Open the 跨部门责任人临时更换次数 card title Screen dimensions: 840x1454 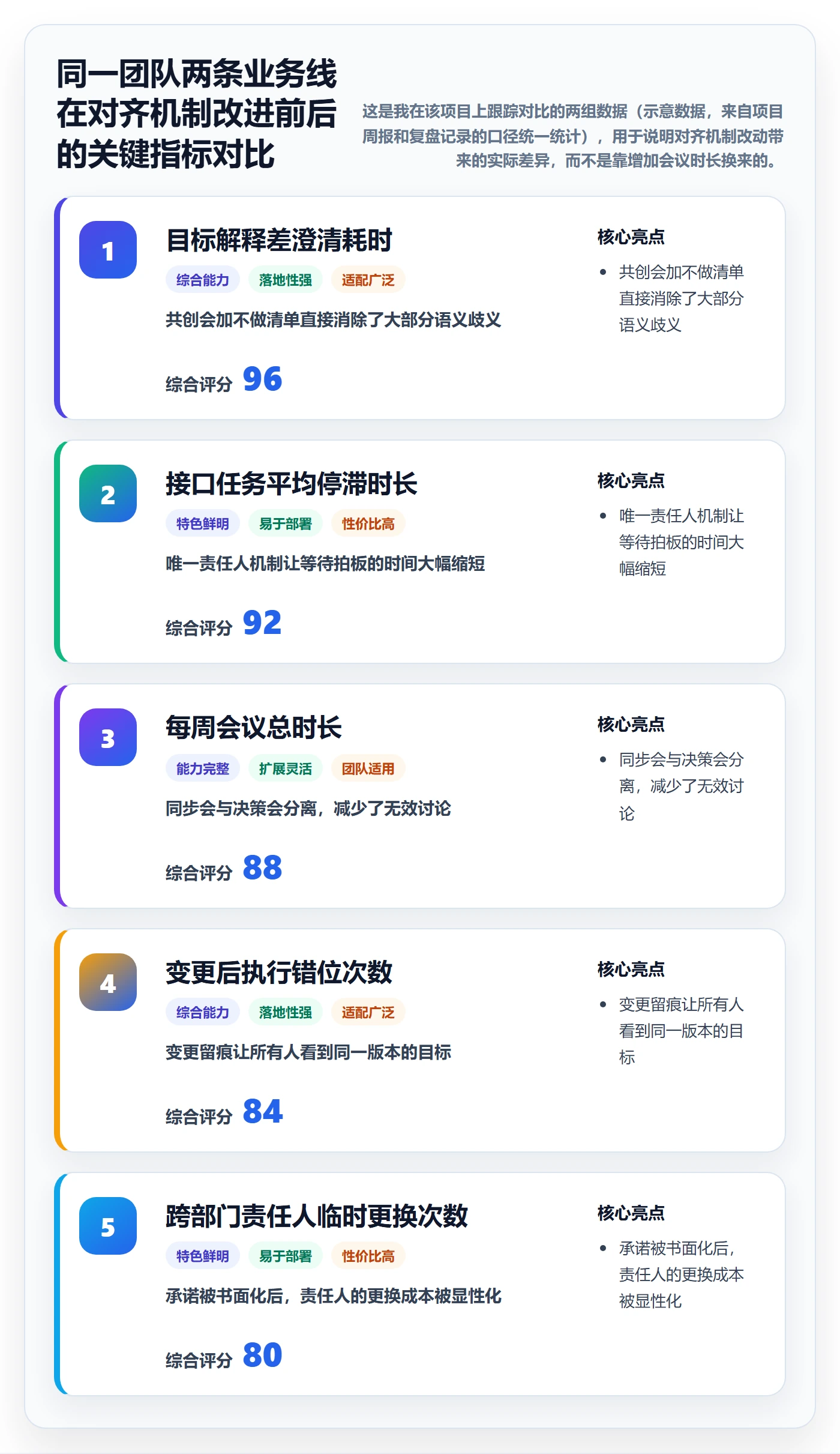point(317,1216)
